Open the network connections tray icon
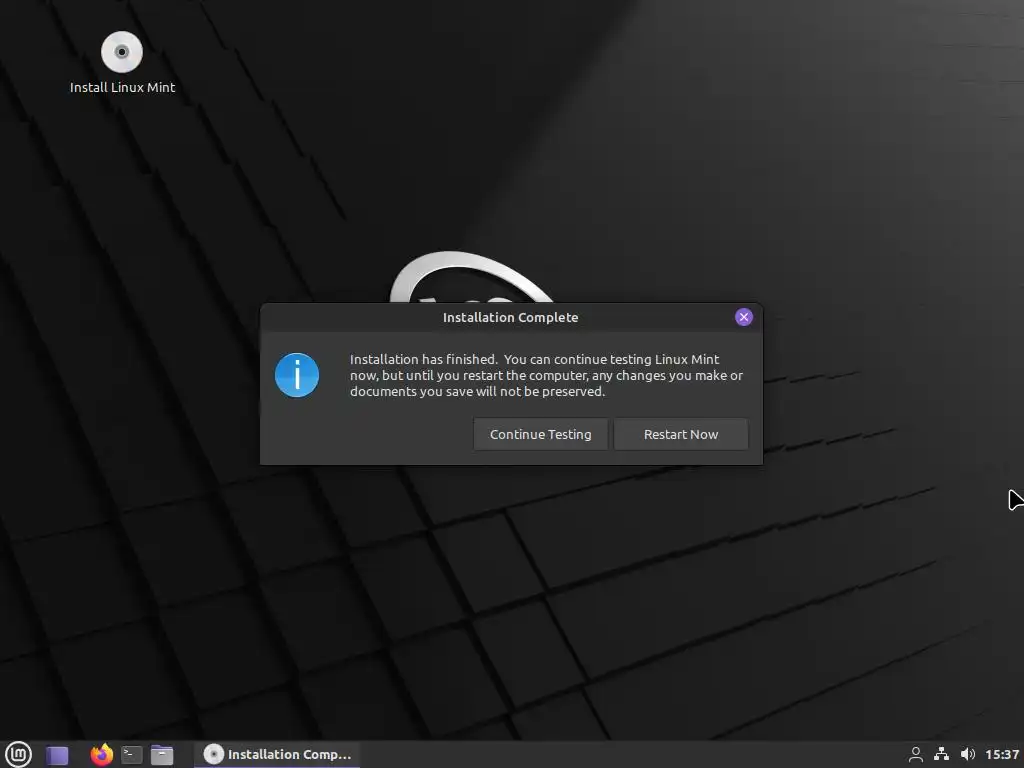Image resolution: width=1024 pixels, height=768 pixels. tap(941, 754)
